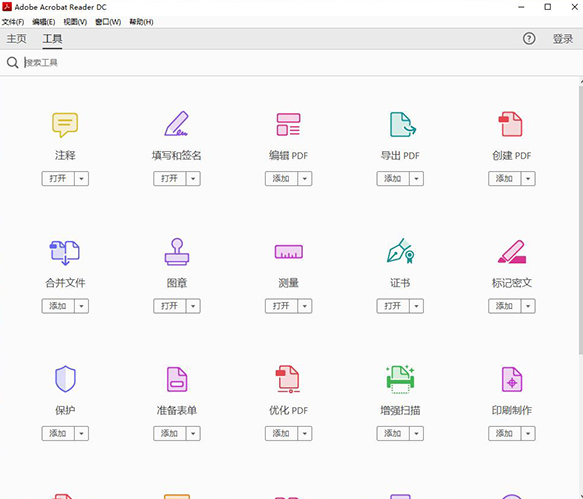Click 添加 button under 准备表单
583x499 pixels.
(170, 434)
